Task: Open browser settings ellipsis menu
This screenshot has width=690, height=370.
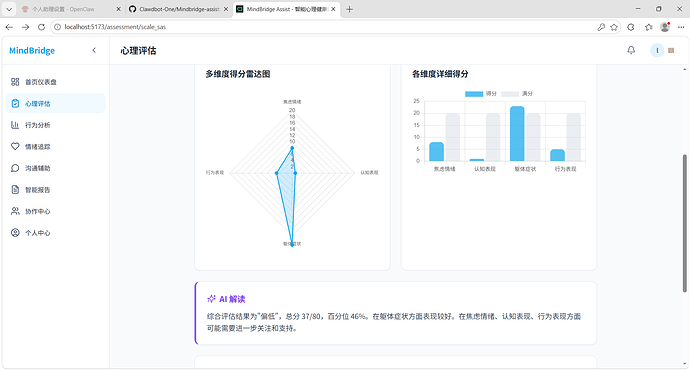Action: (x=681, y=27)
